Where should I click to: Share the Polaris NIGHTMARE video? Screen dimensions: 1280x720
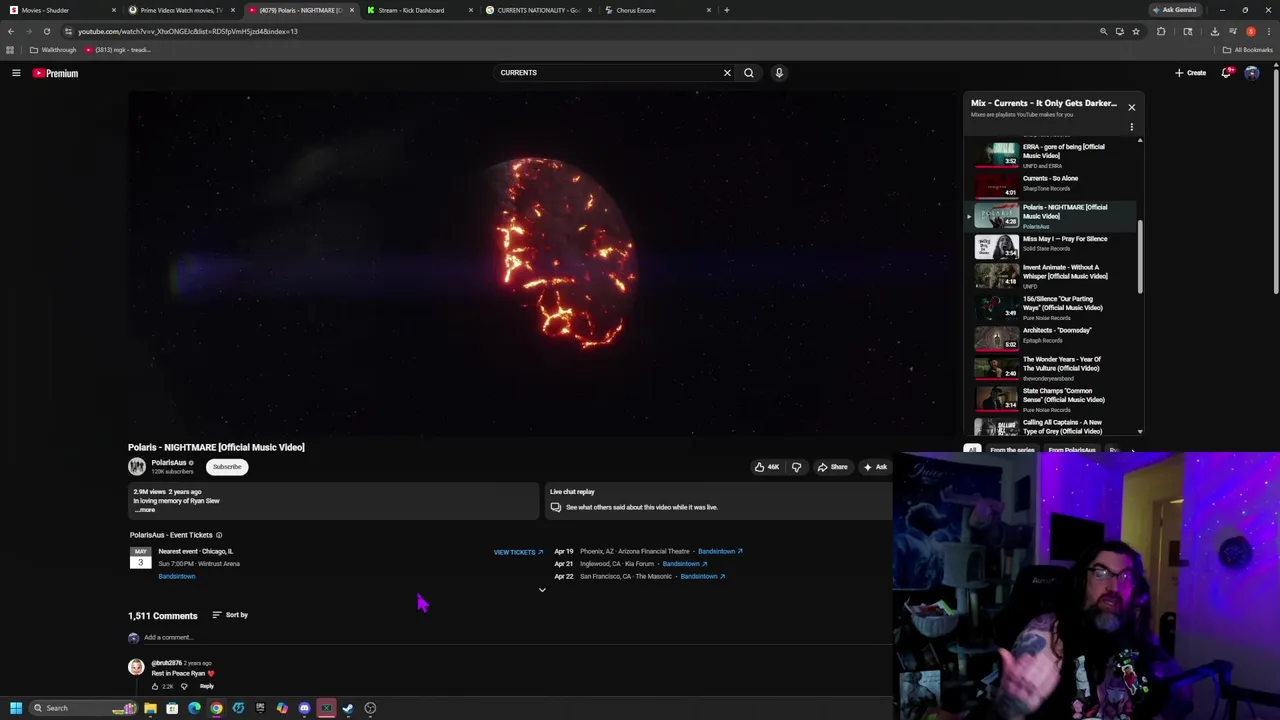[832, 467]
